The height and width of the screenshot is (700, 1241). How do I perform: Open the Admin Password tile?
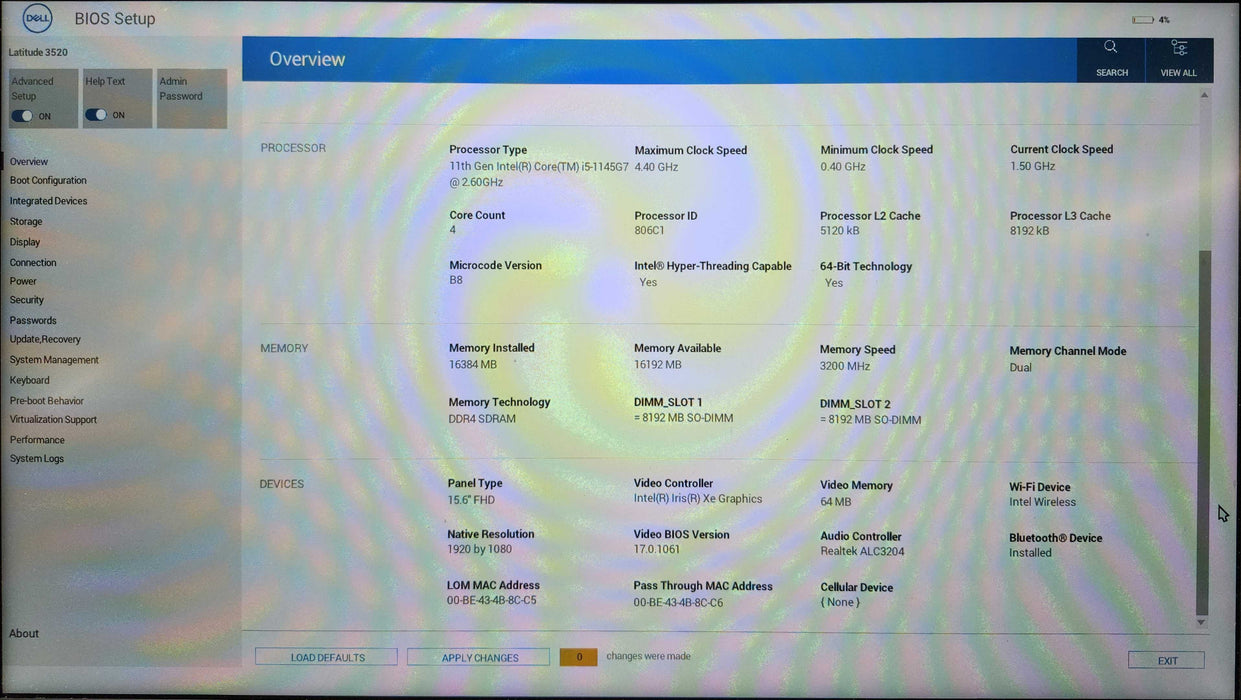(191, 98)
